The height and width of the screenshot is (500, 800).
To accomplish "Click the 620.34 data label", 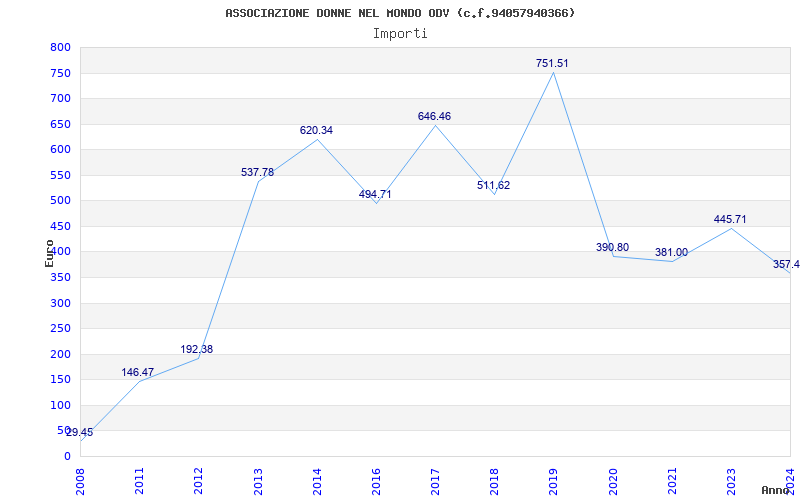I will click(x=316, y=131).
